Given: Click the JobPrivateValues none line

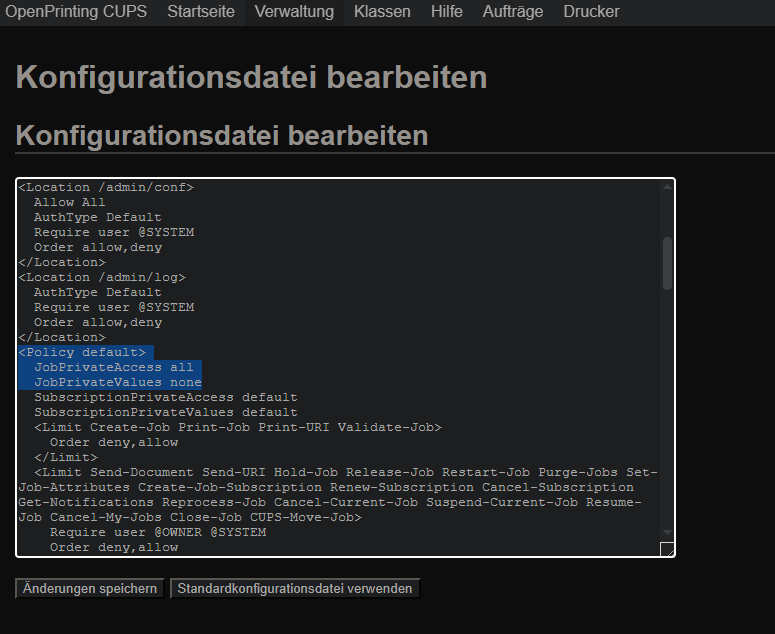Looking at the screenshot, I should [117, 382].
